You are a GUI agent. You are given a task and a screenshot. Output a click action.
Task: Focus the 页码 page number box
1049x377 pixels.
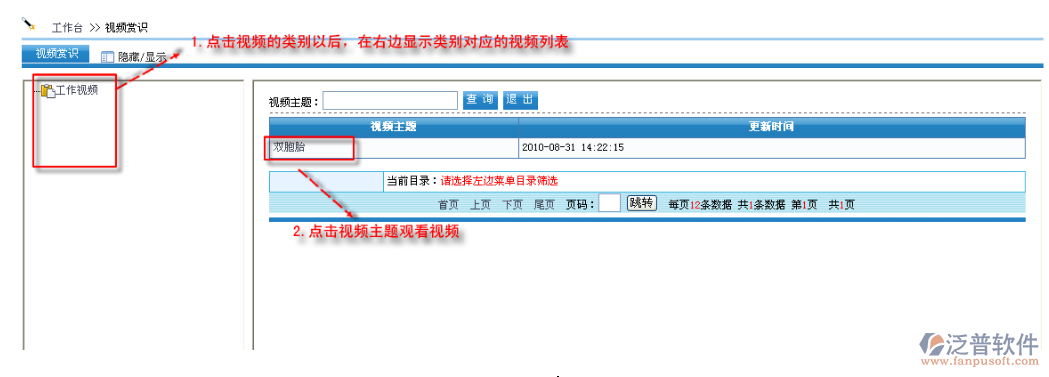(x=609, y=203)
